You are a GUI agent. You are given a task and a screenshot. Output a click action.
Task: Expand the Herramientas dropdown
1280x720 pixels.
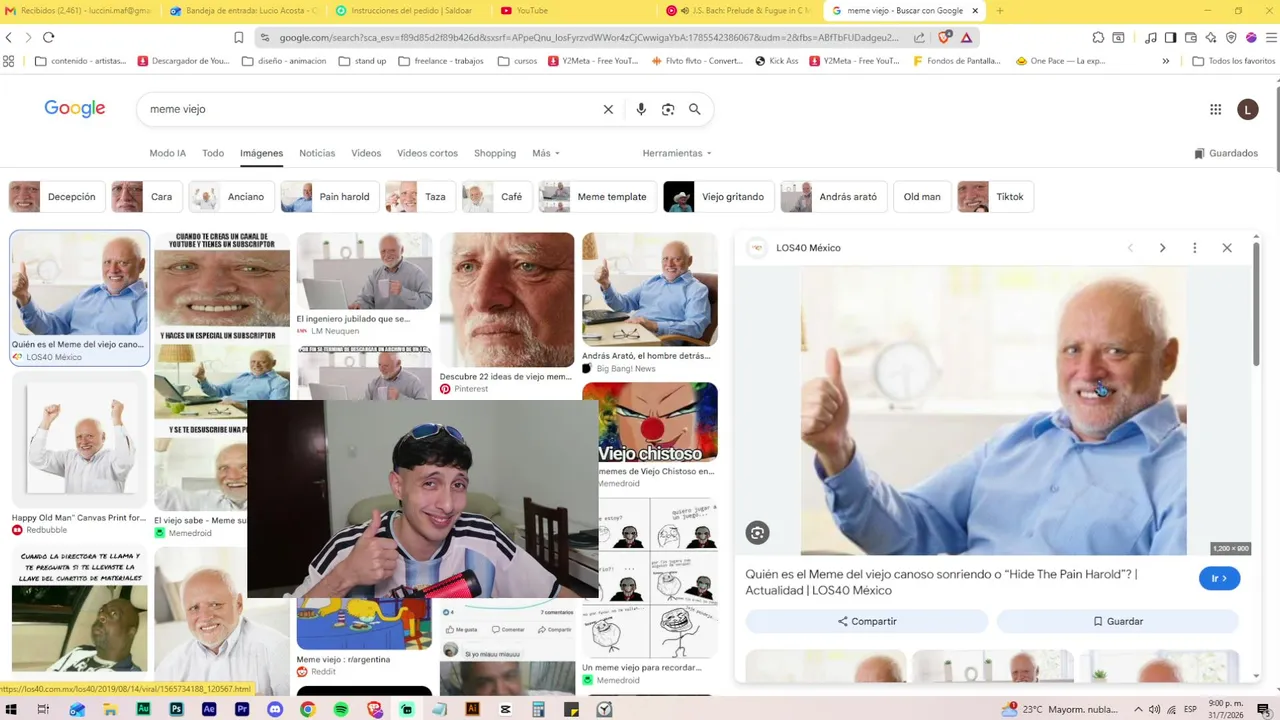pyautogui.click(x=677, y=153)
